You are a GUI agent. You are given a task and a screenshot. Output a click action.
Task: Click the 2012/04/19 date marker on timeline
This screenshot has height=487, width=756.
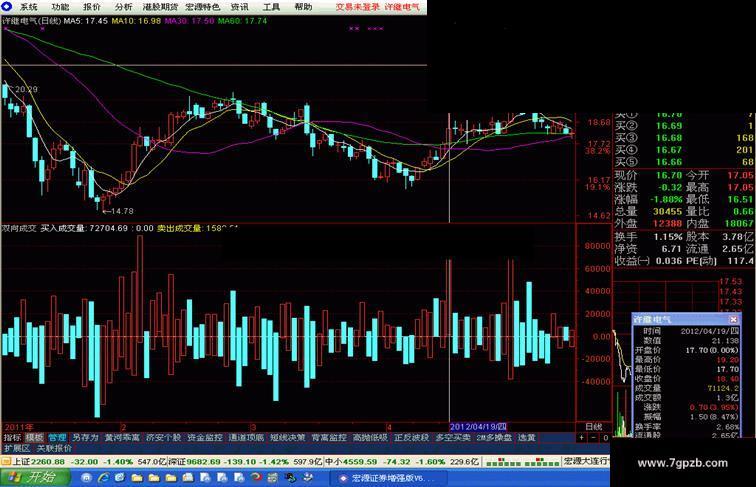478,427
